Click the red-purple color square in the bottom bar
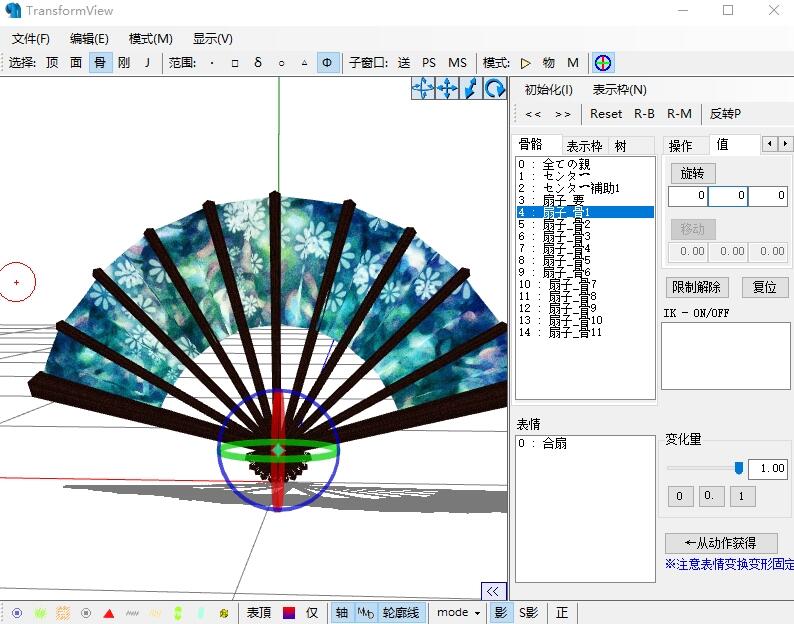Screen dimensions: 794x624 pos(289,613)
